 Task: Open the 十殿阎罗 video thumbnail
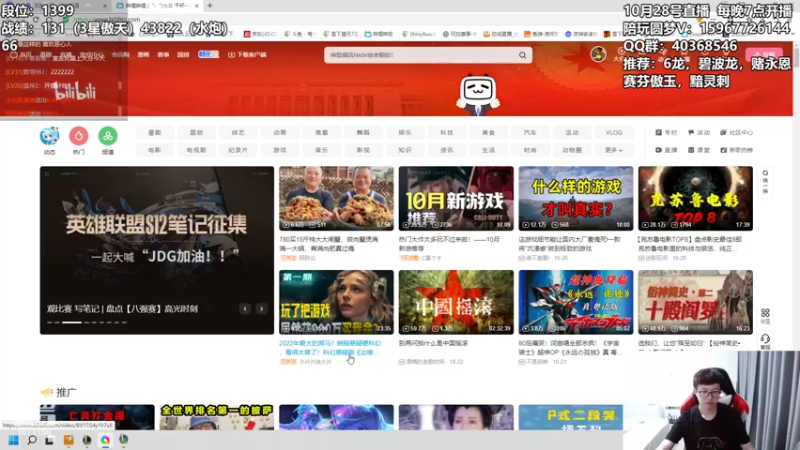coord(695,303)
